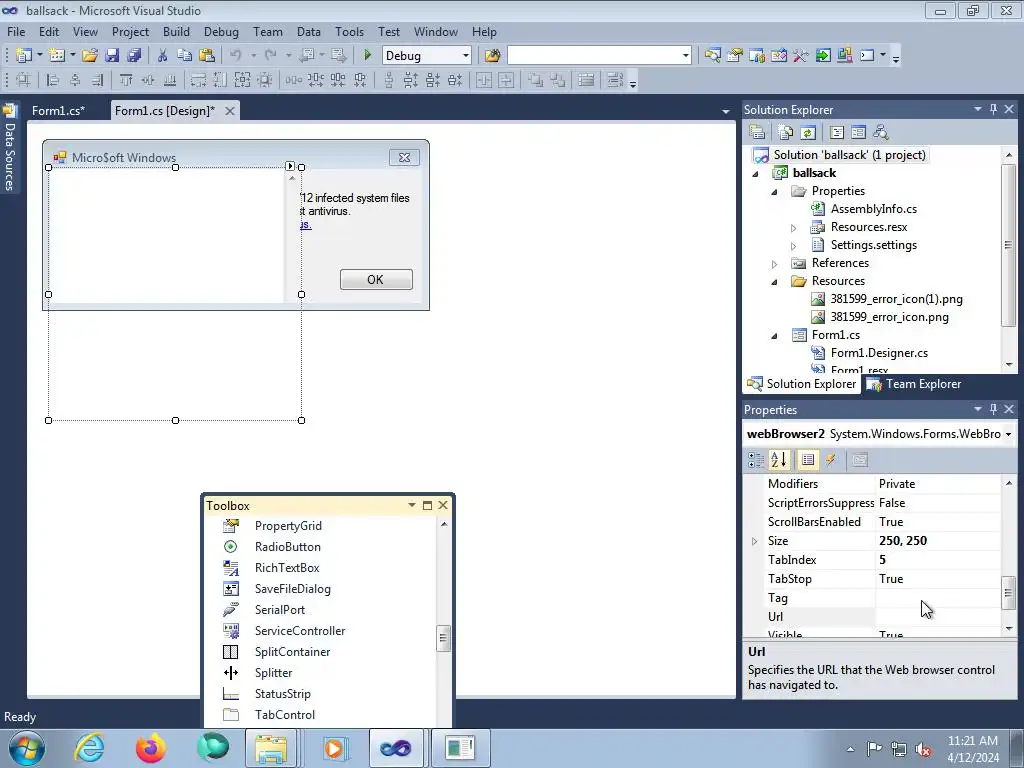This screenshot has height=768, width=1024.
Task: Switch to the Team Explorer tab
Action: pos(914,384)
